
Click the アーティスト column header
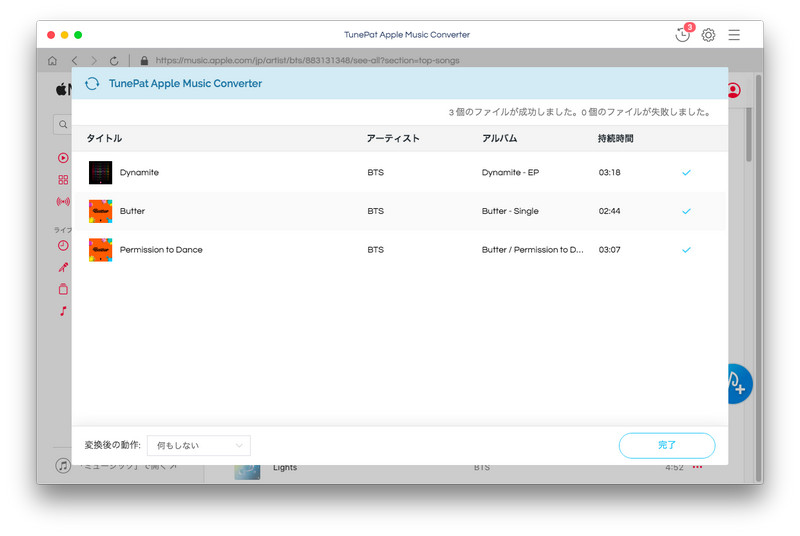393,139
